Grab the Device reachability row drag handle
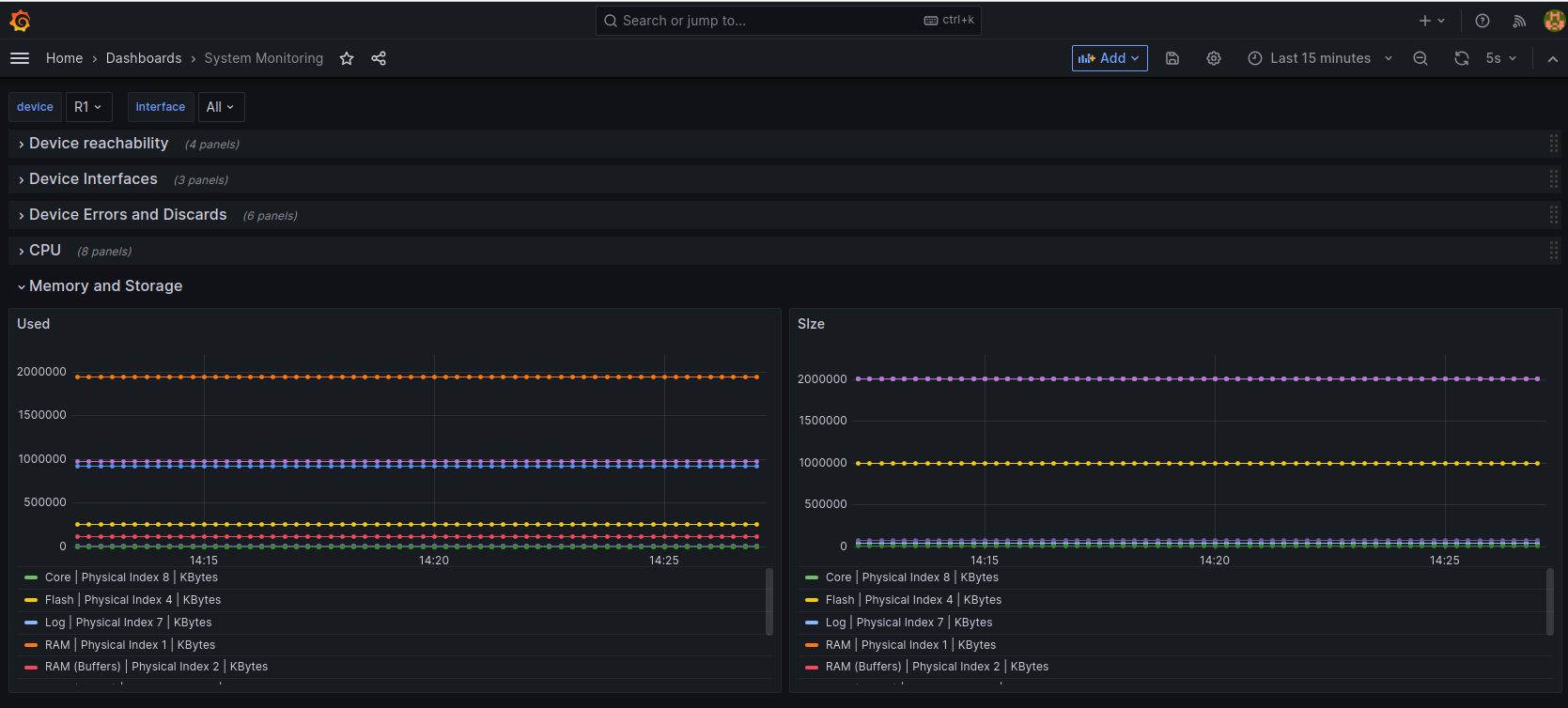1568x708 pixels. (x=1554, y=144)
